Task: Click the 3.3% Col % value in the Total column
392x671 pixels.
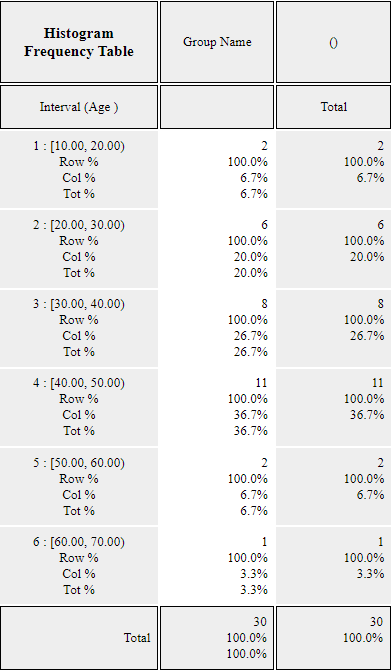Action: click(x=371, y=573)
